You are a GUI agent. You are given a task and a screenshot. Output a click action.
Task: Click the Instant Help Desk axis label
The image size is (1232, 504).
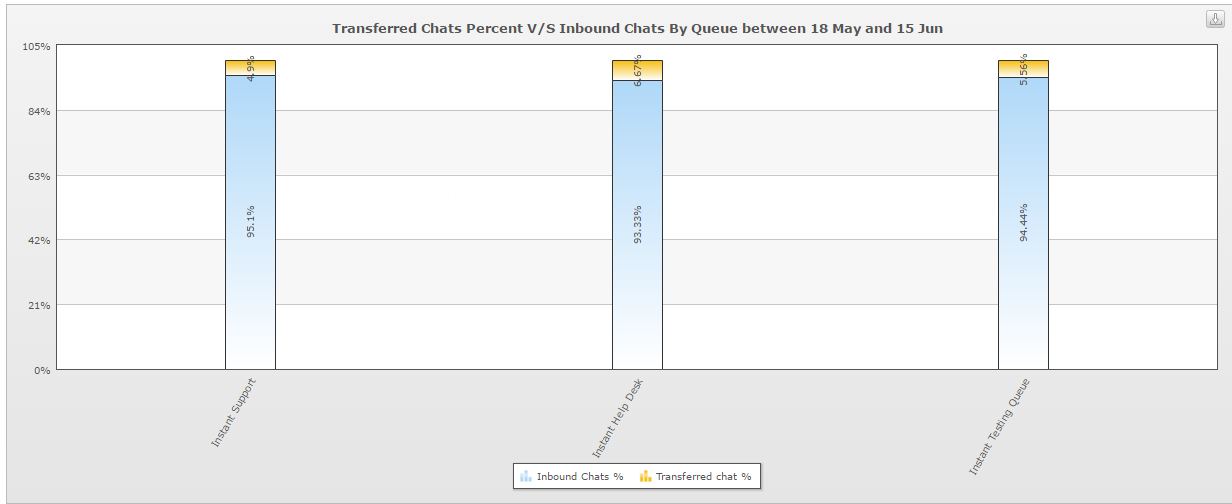[x=618, y=416]
